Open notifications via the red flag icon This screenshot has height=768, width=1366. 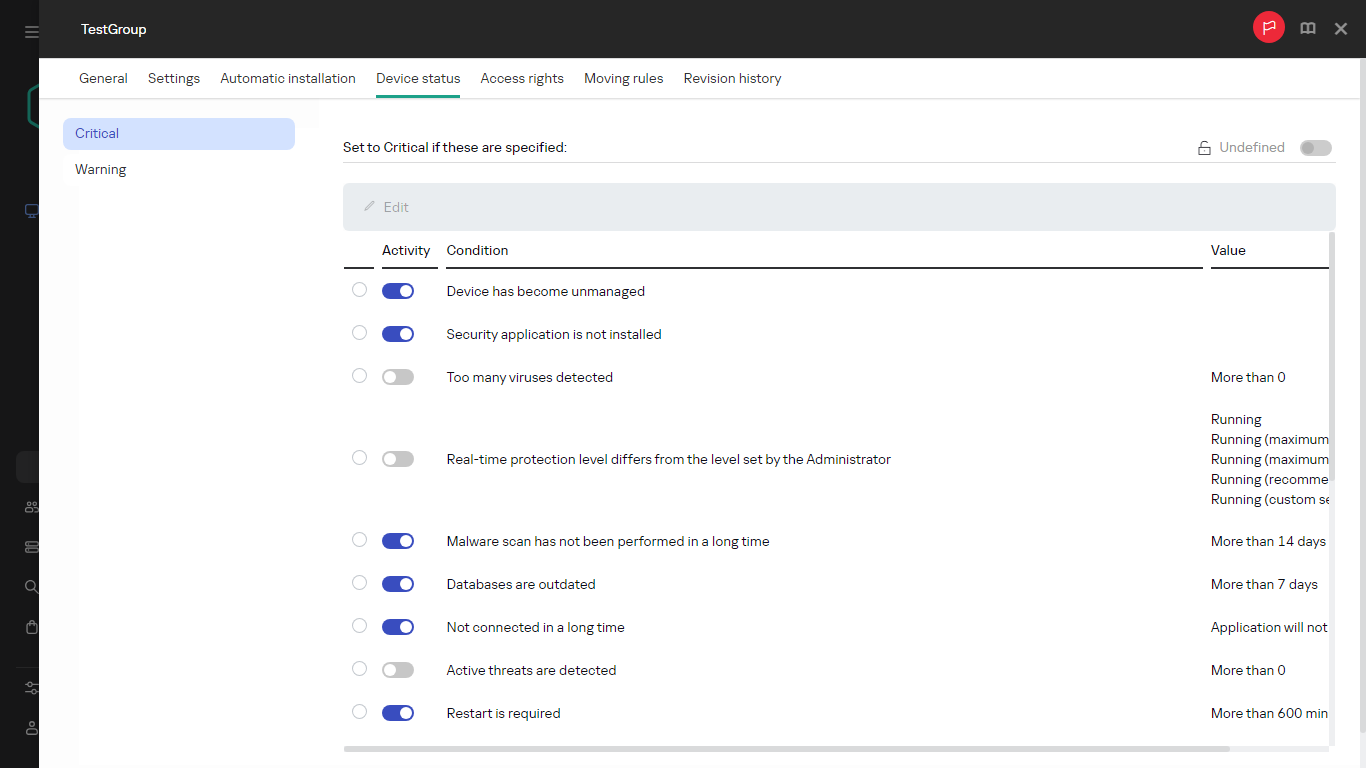click(x=1268, y=27)
